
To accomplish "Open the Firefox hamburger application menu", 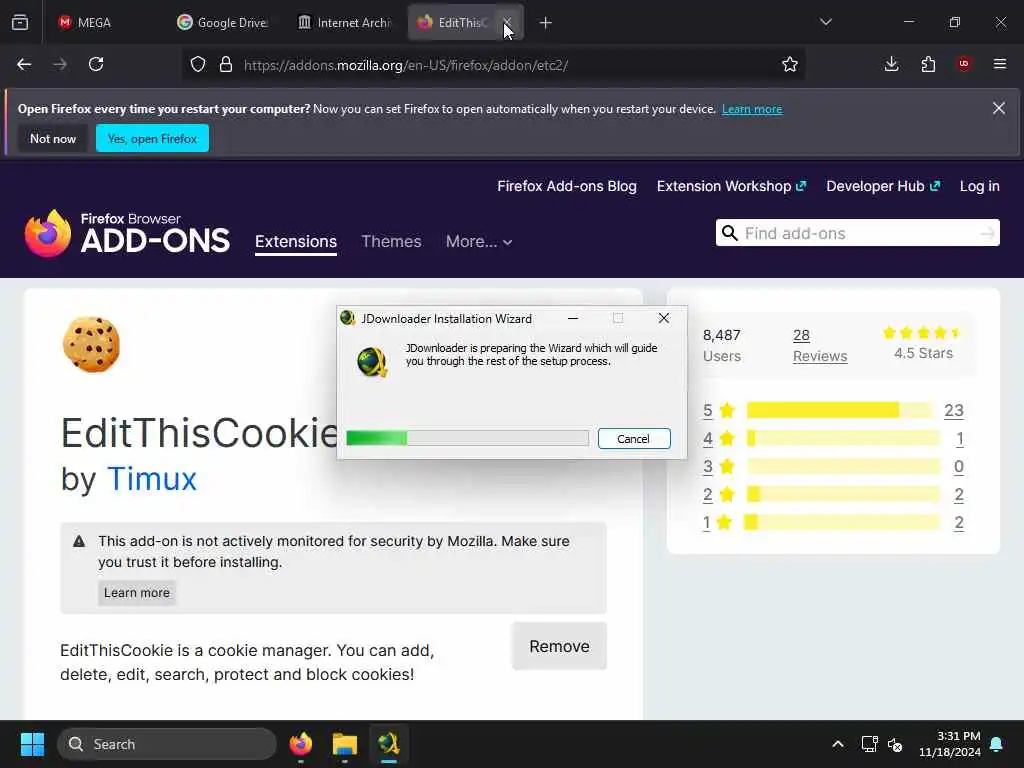I will pyautogui.click(x=1000, y=64).
